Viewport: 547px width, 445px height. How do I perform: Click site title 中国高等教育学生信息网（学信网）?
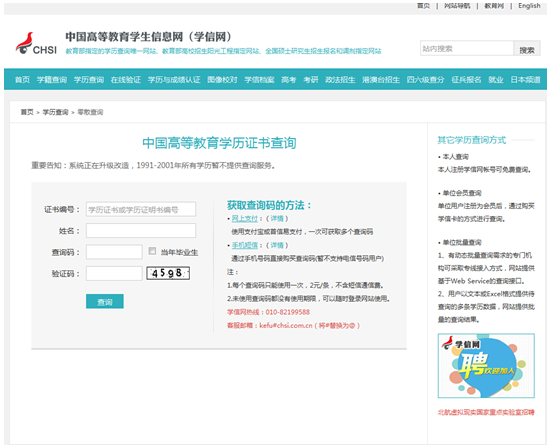coord(149,36)
